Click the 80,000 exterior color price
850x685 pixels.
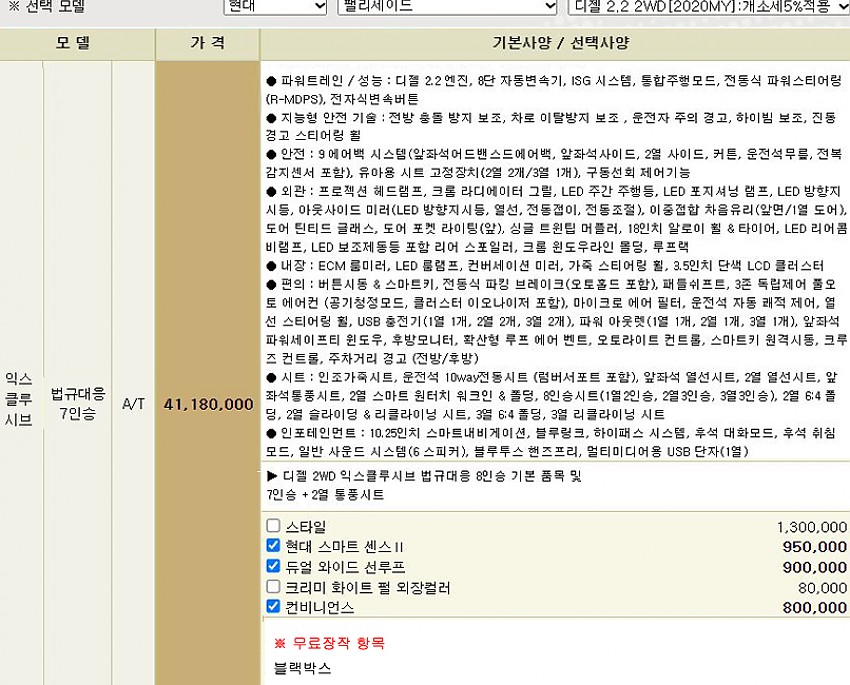click(x=822, y=588)
